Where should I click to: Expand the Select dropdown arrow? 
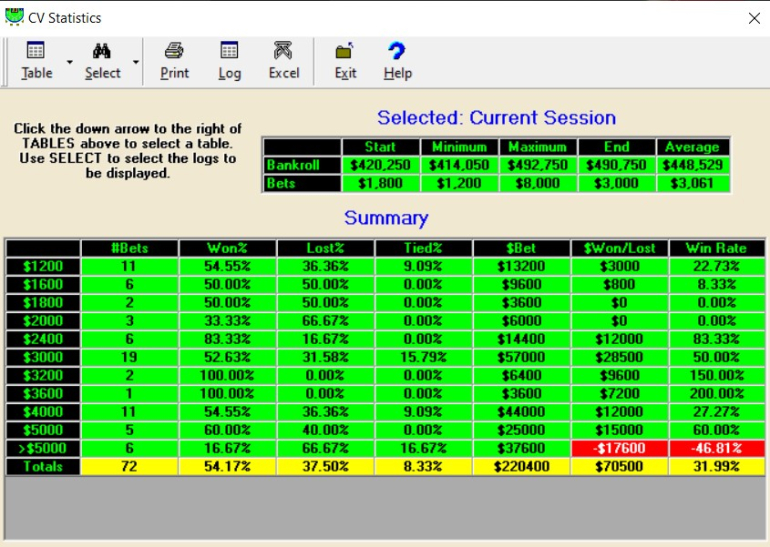pyautogui.click(x=136, y=62)
